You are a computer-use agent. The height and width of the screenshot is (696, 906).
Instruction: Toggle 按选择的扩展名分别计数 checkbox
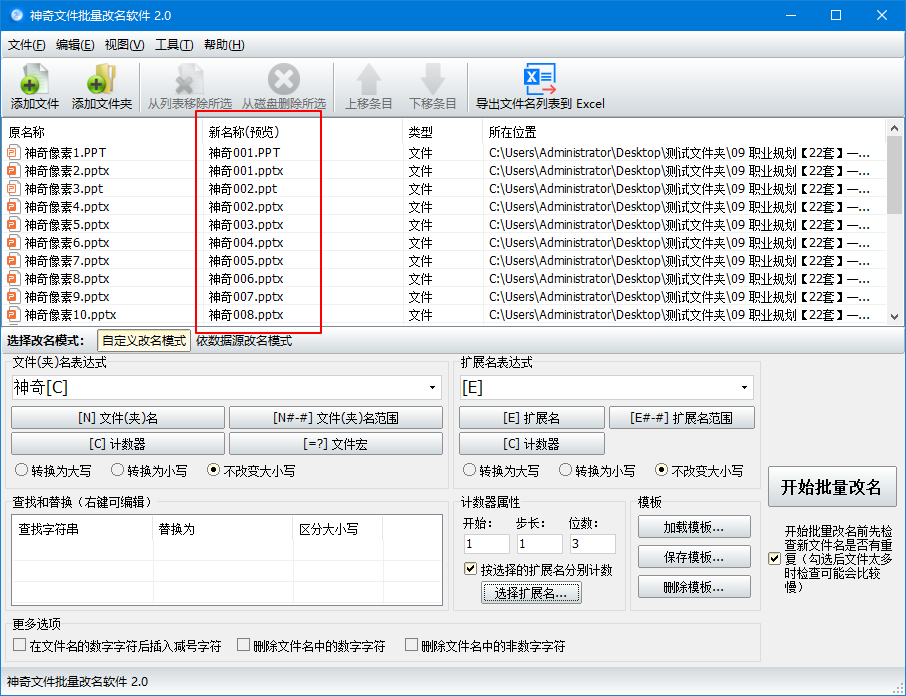(470, 569)
